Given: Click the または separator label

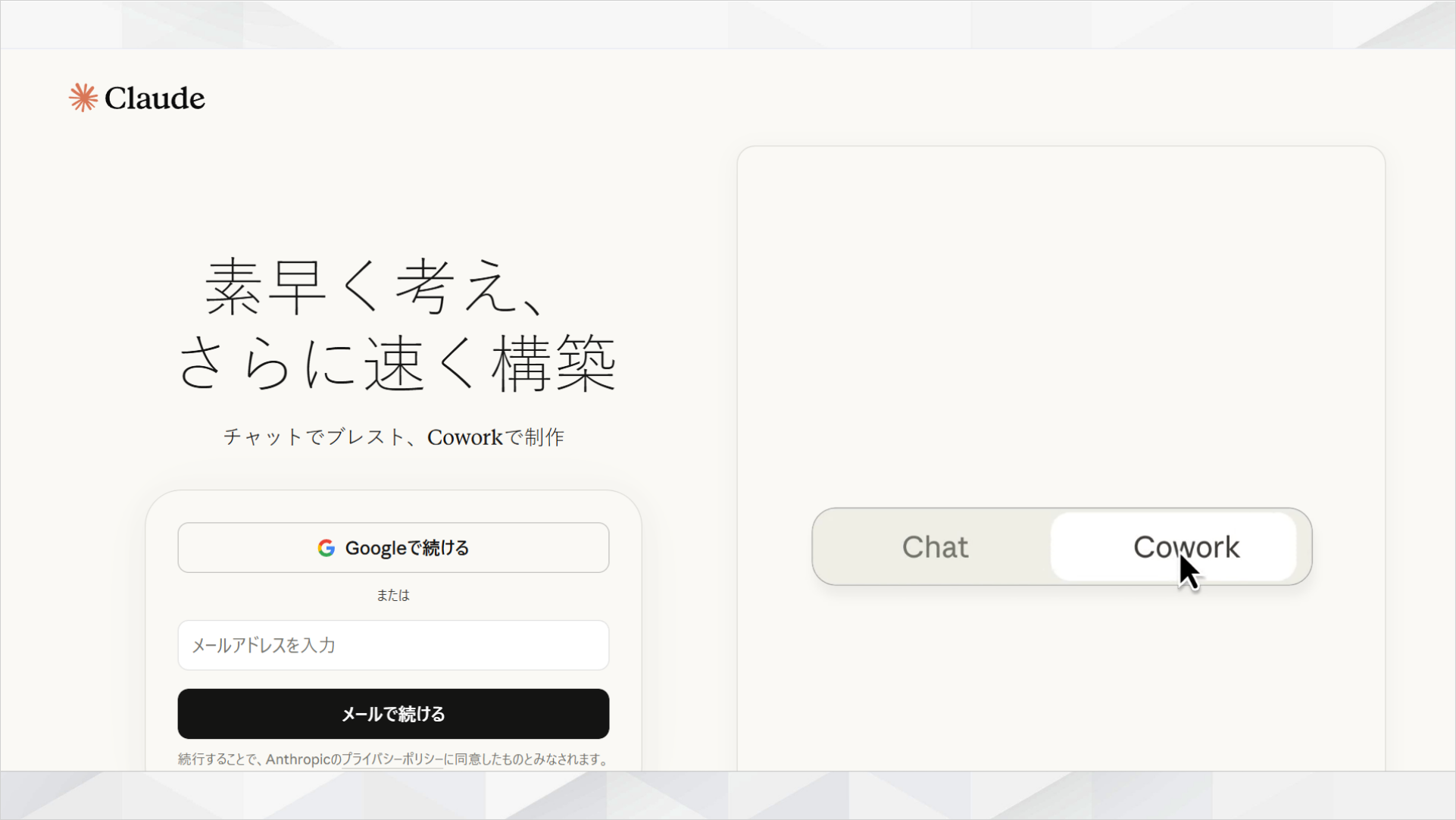Looking at the screenshot, I should click(x=393, y=596).
